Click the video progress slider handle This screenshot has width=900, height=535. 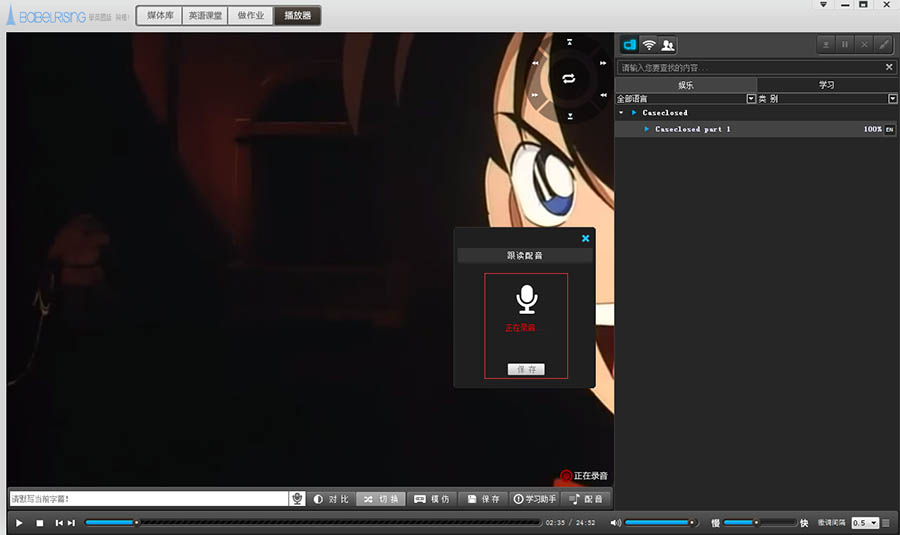(x=137, y=522)
